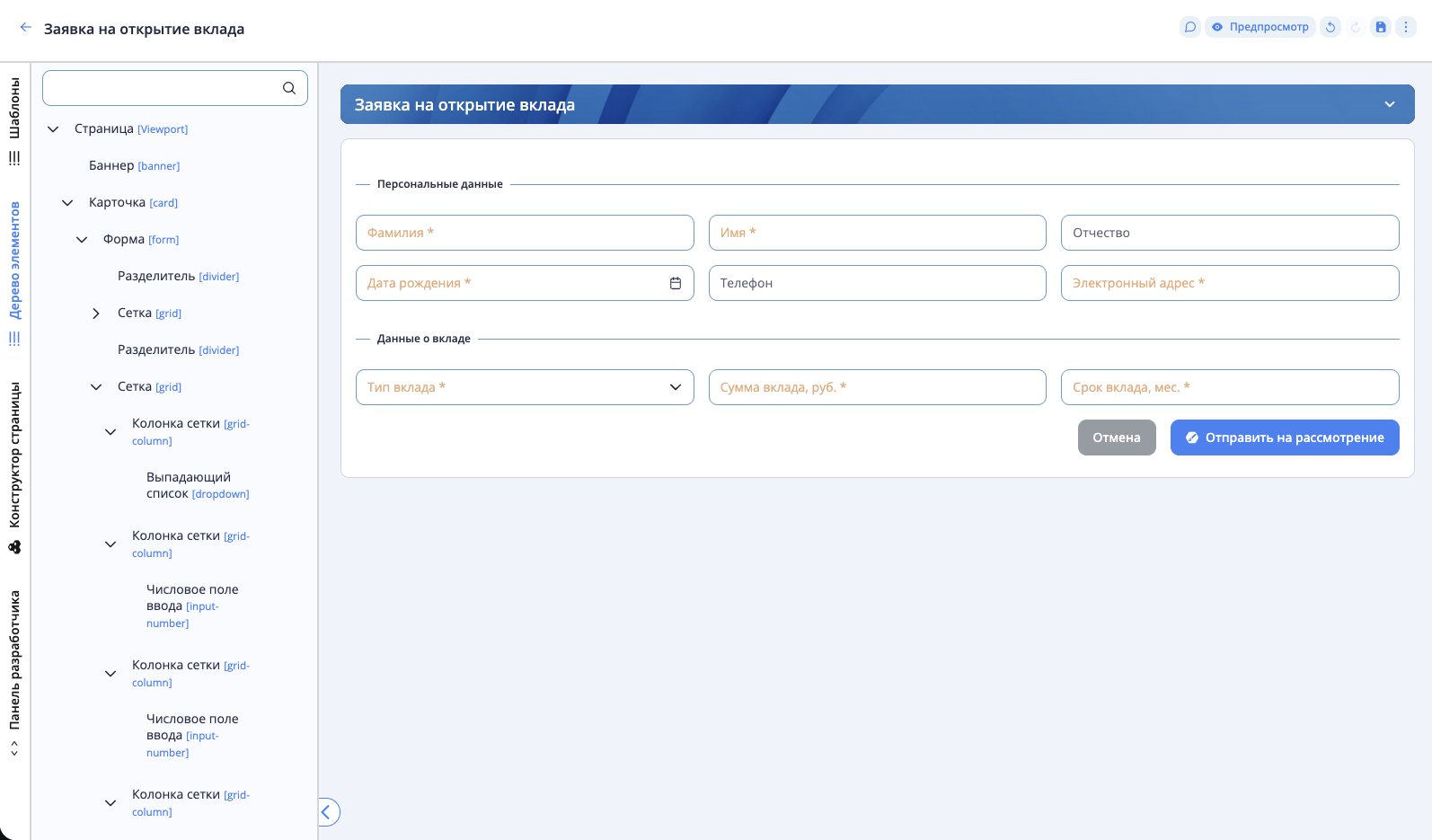1432x840 pixels.
Task: Open the three-dot more options menu
Action: [x=1406, y=27]
